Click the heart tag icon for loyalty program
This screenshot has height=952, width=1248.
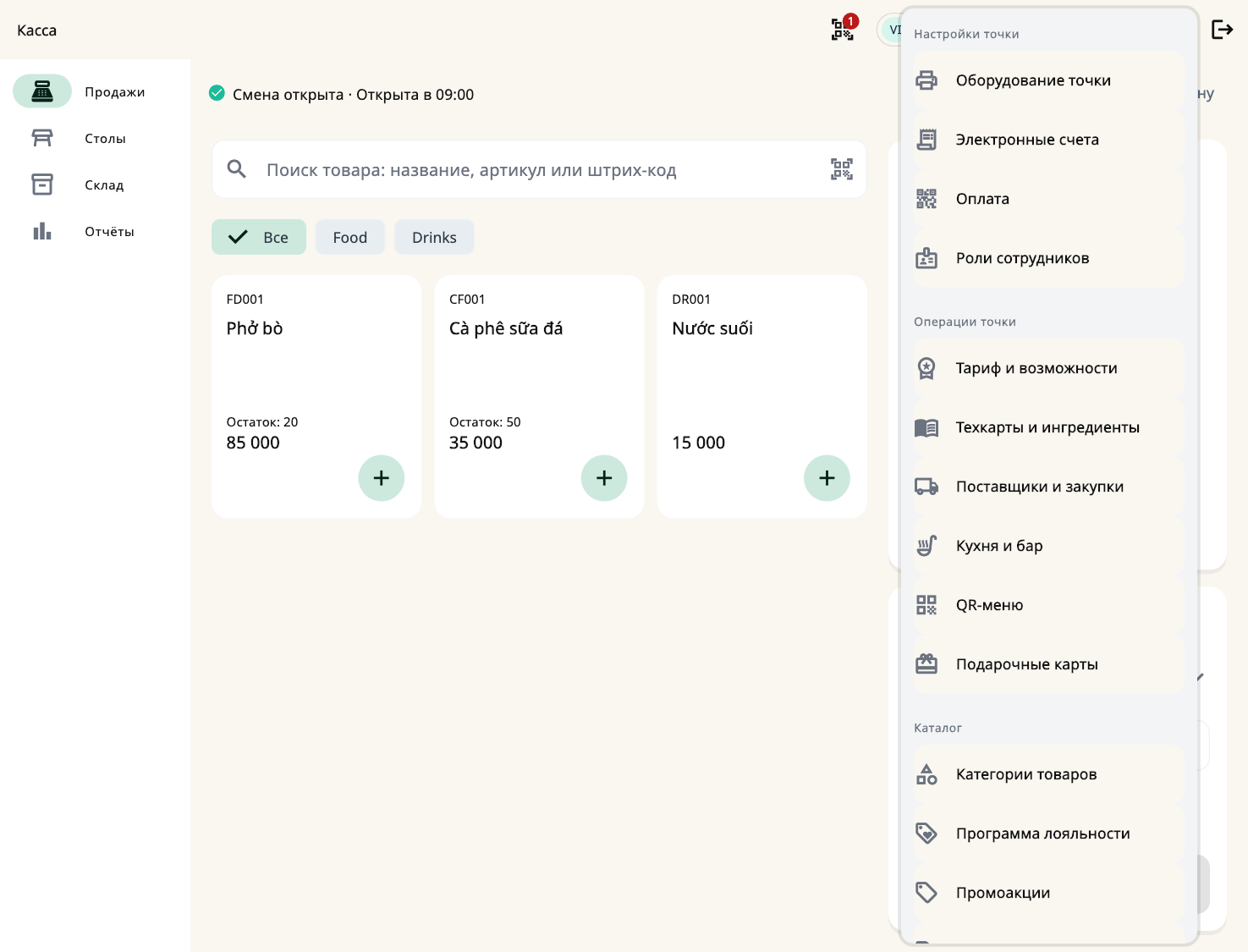(x=926, y=834)
